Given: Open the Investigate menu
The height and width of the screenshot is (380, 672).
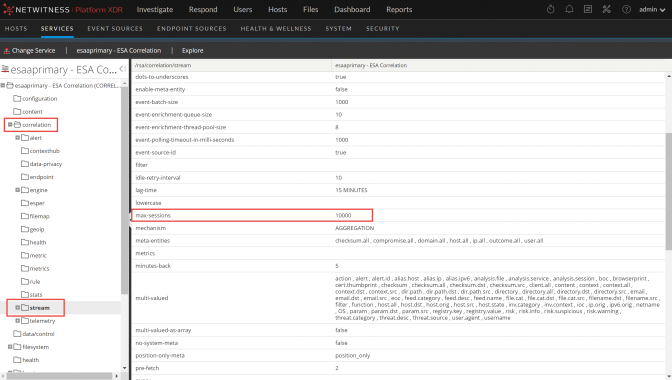Looking at the screenshot, I should click(x=155, y=9).
